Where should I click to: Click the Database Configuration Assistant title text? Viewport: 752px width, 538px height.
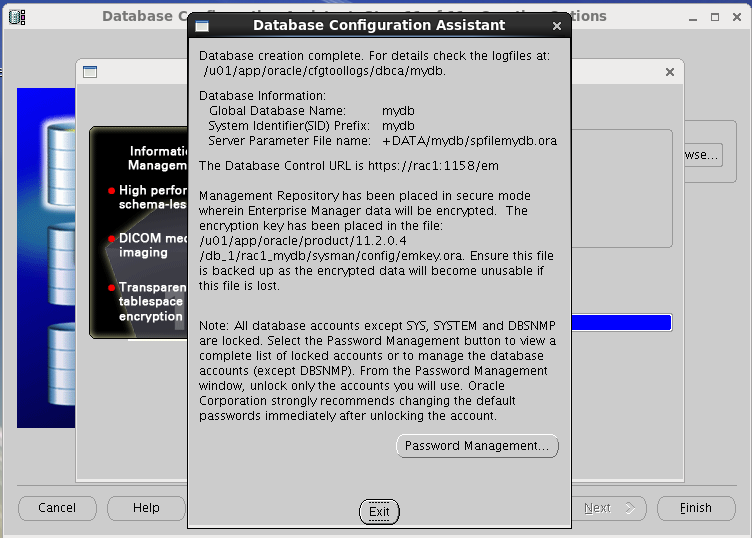pos(379,25)
